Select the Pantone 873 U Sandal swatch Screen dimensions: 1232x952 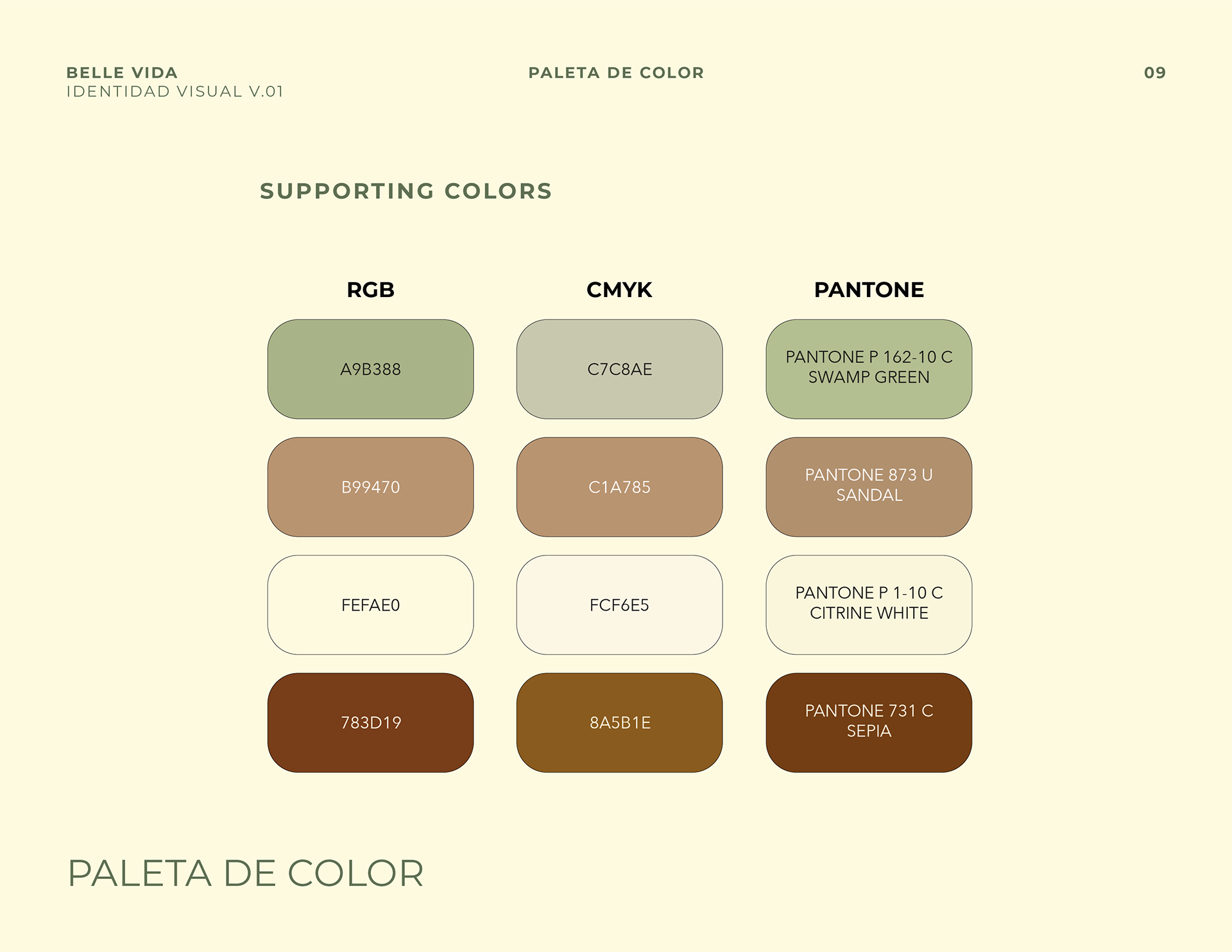[869, 487]
